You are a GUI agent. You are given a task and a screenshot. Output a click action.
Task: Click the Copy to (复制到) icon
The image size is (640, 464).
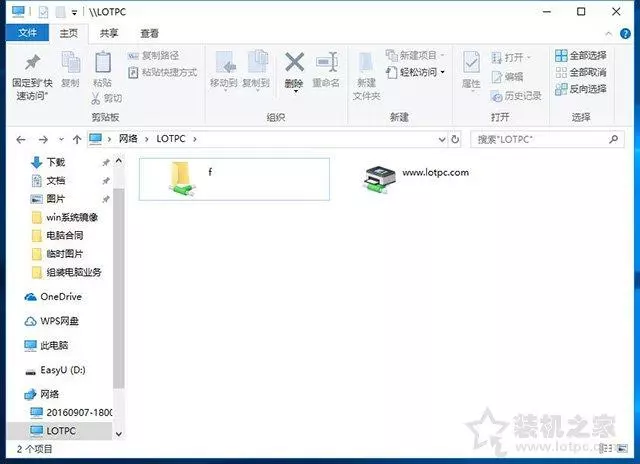(x=257, y=63)
